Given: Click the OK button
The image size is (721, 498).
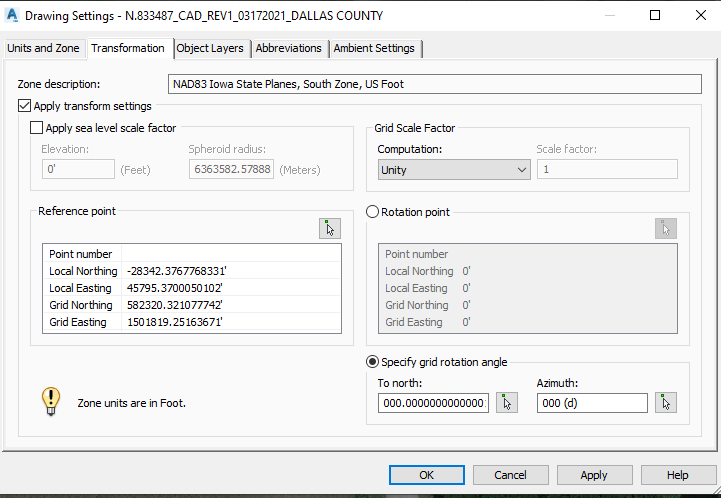Looking at the screenshot, I should tap(427, 475).
